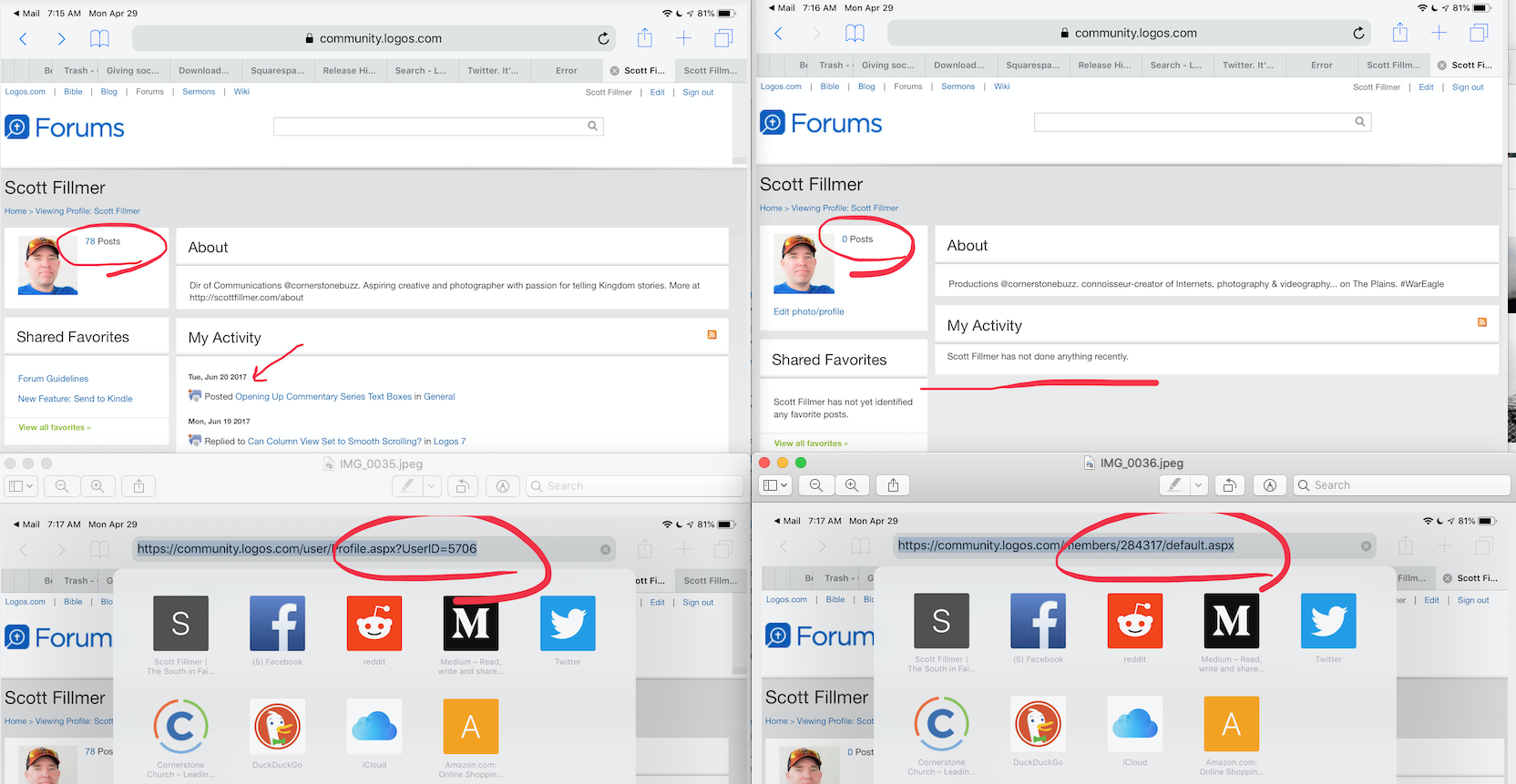Click the forum search field on the 78 Posts page
This screenshot has width=1516, height=784.
coord(438,127)
